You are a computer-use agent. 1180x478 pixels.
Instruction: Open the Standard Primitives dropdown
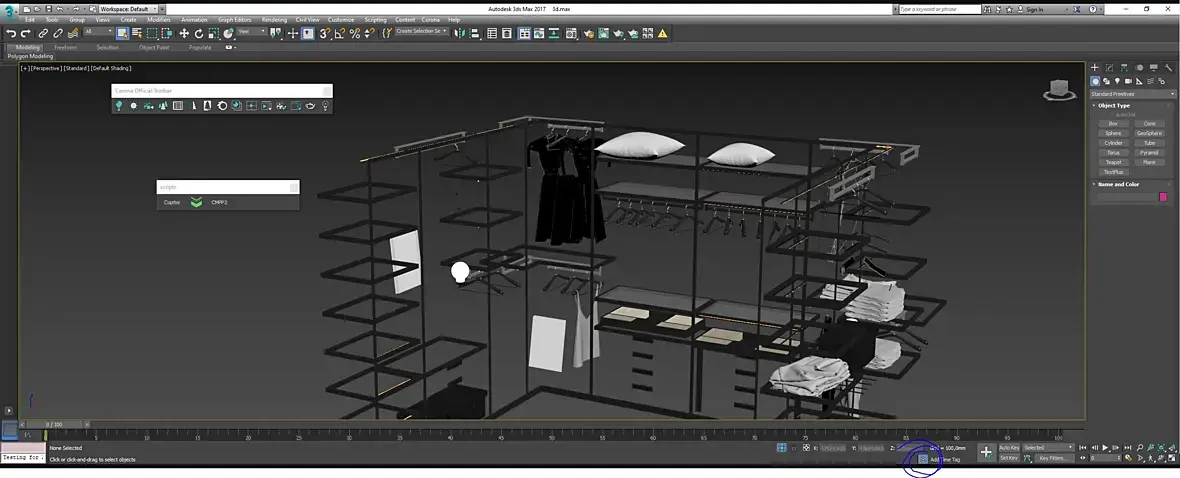tap(1132, 94)
